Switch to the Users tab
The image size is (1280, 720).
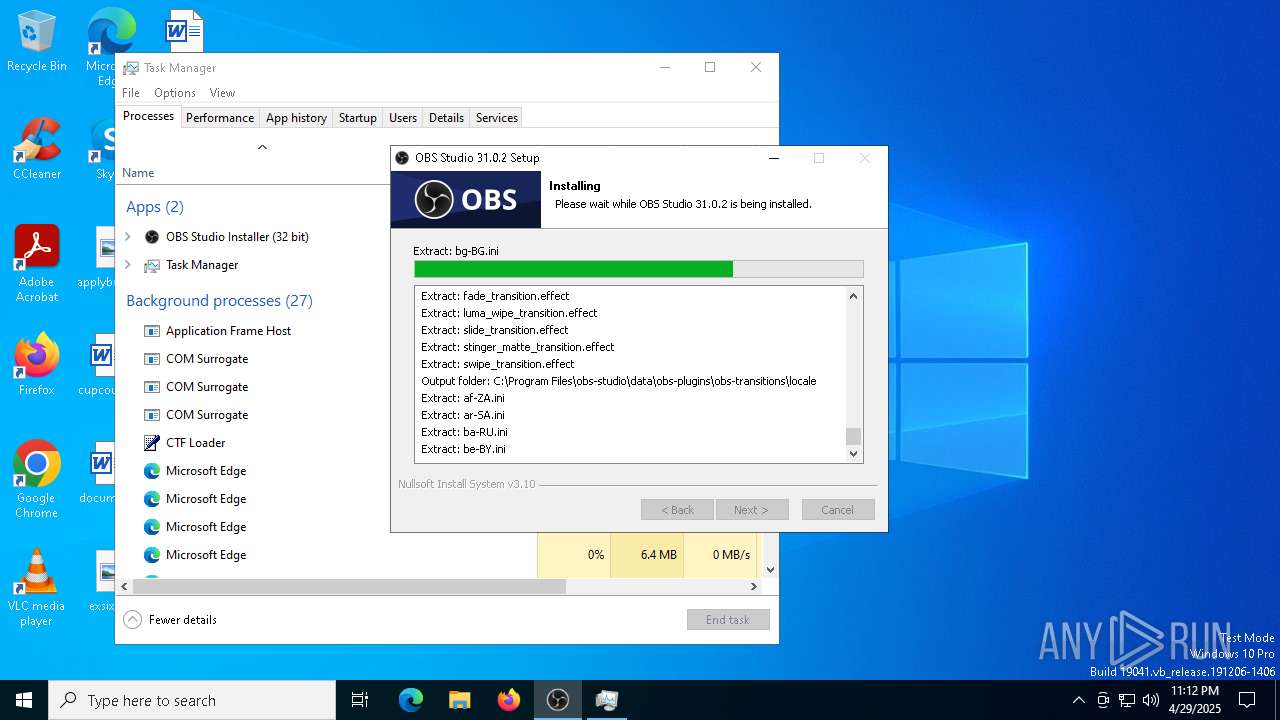403,118
